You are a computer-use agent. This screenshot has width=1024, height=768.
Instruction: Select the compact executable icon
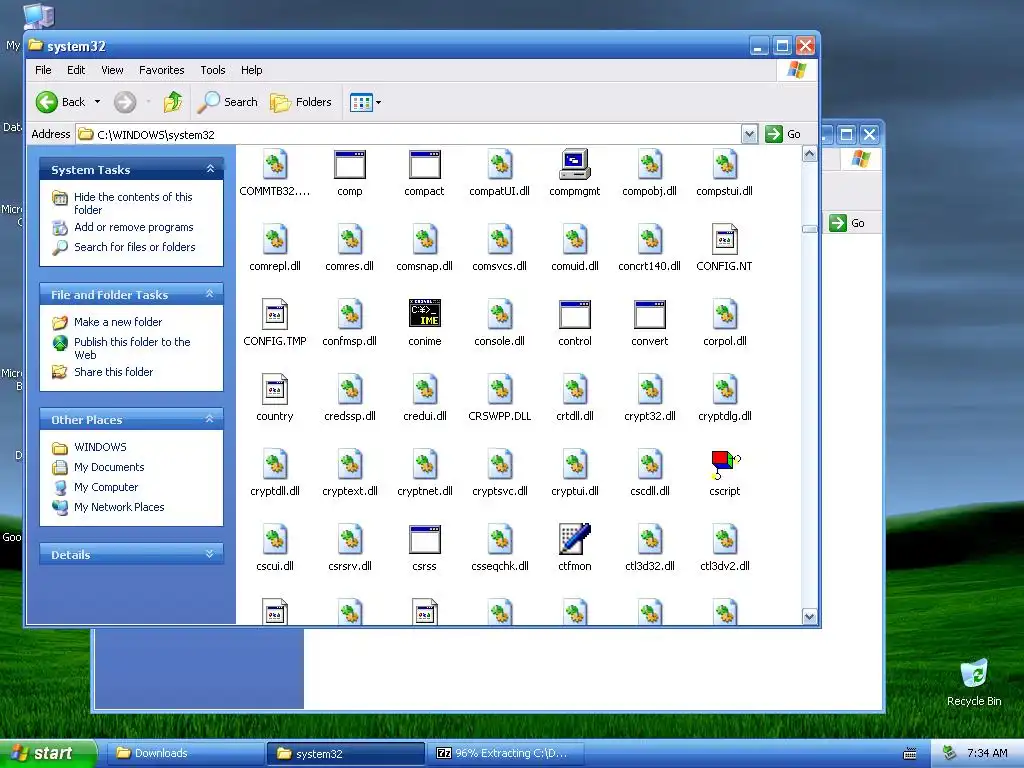(424, 165)
